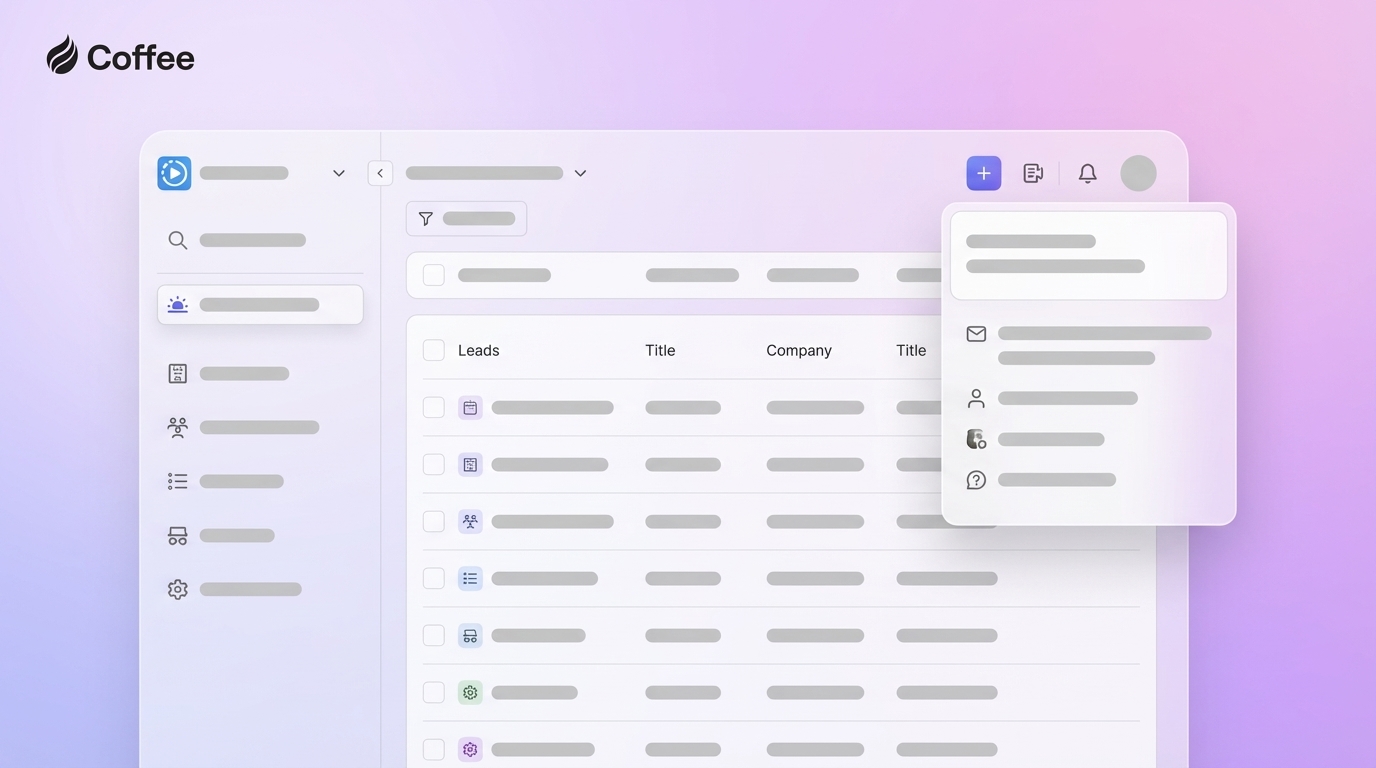Open the building icon in sidebar

(178, 373)
